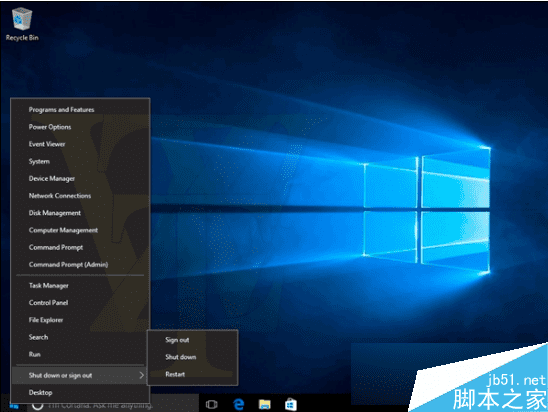Launch Command Prompt (non-admin)
The image size is (548, 412).
pos(81,247)
